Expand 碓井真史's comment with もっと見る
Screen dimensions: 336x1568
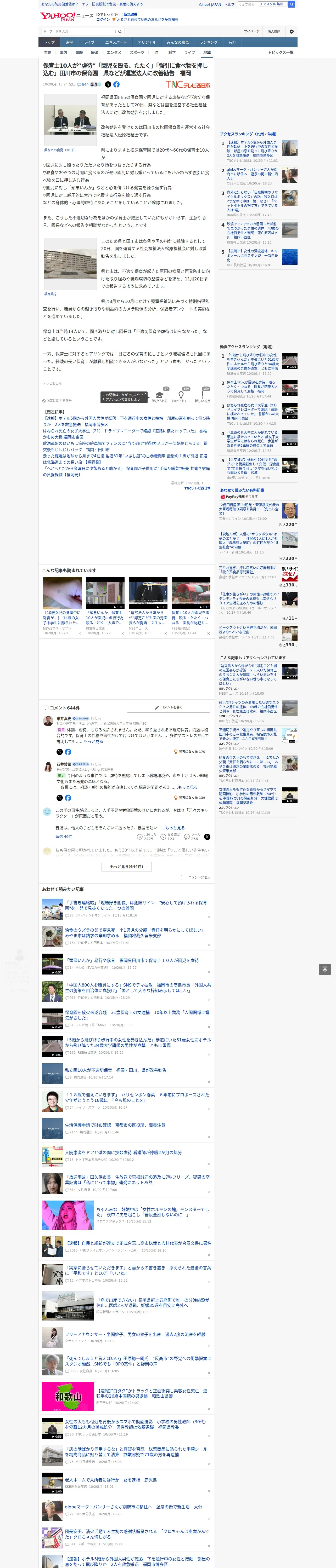click(93, 741)
